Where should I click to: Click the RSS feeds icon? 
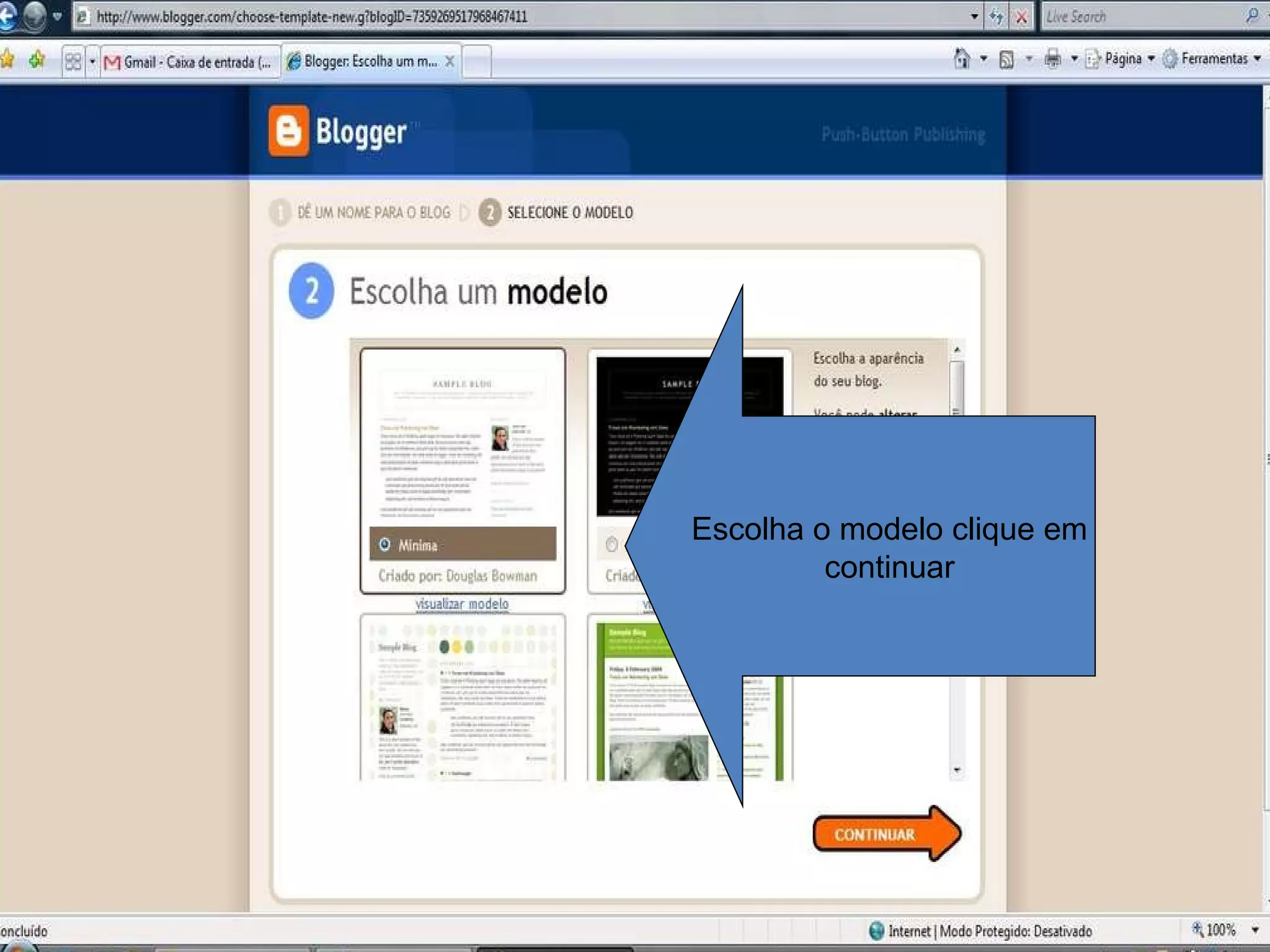click(1006, 59)
